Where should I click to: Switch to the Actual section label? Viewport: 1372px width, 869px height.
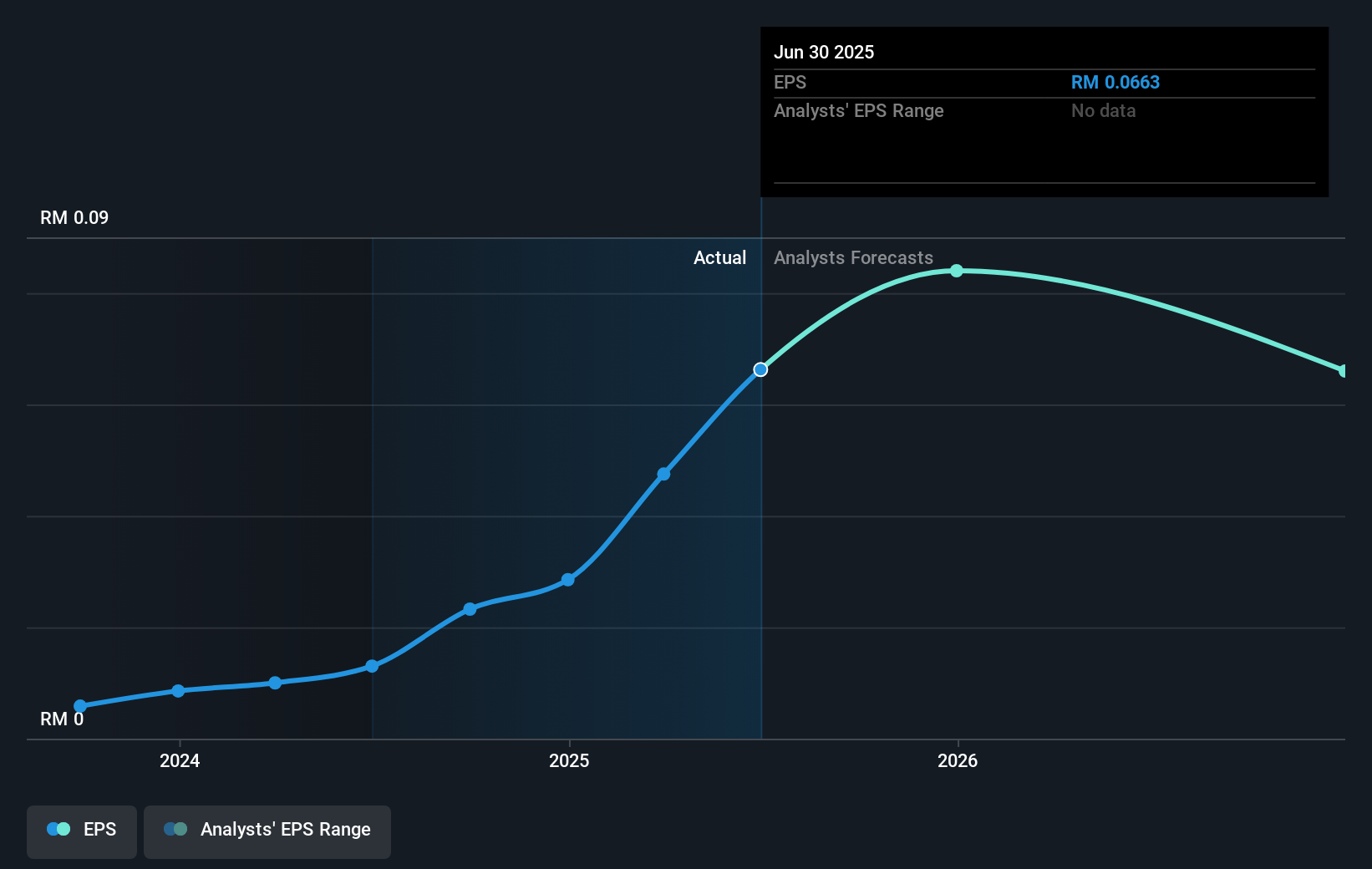point(719,258)
